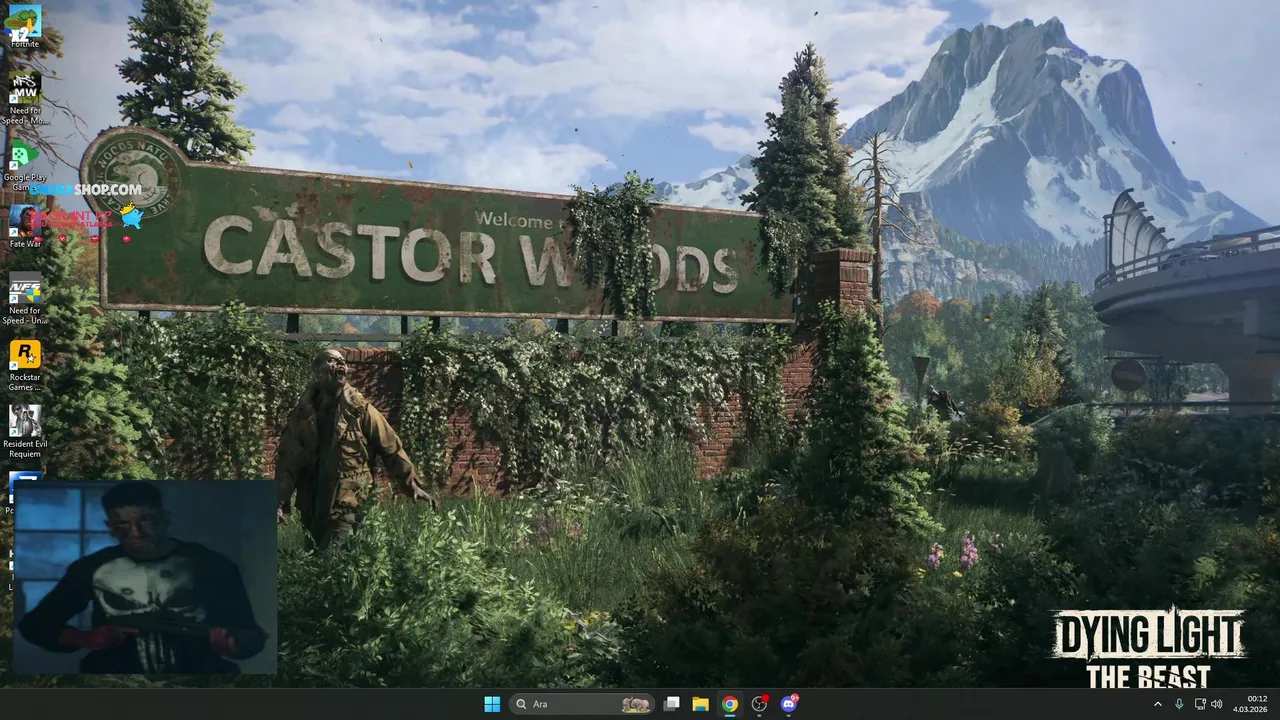The height and width of the screenshot is (720, 1280).
Task: Click the microphone icon in system tray
Action: point(1179,704)
